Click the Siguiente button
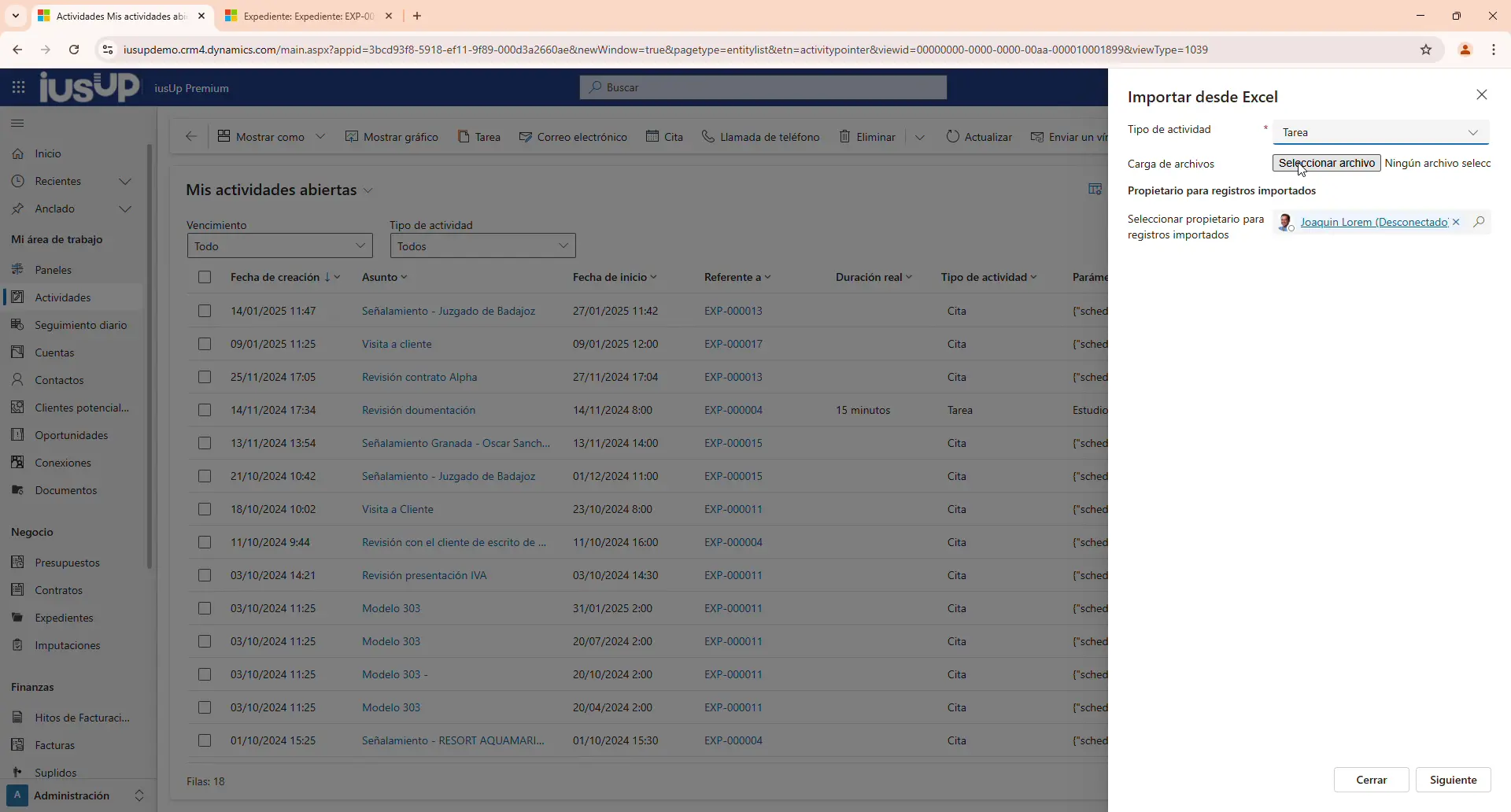The width and height of the screenshot is (1511, 812). pos(1453,780)
